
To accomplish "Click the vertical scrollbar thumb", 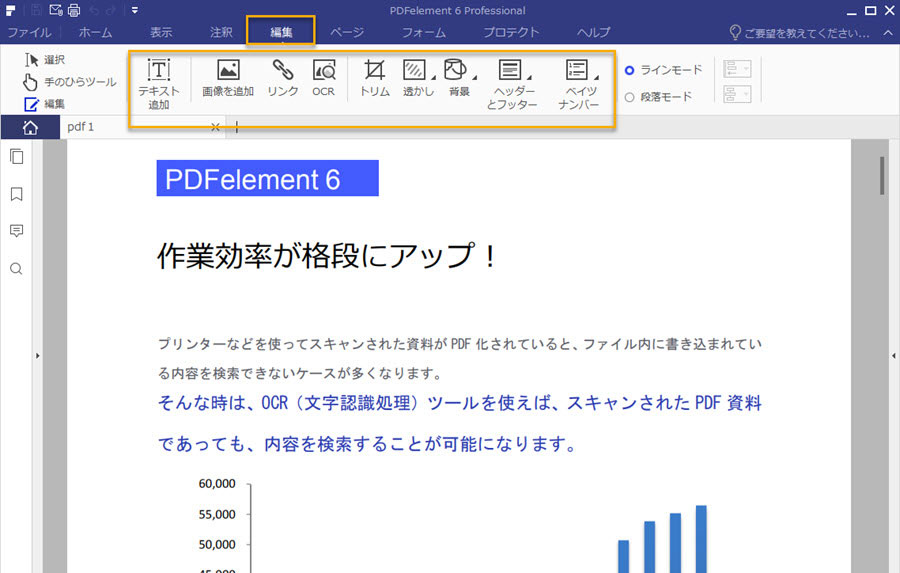I will click(x=880, y=174).
